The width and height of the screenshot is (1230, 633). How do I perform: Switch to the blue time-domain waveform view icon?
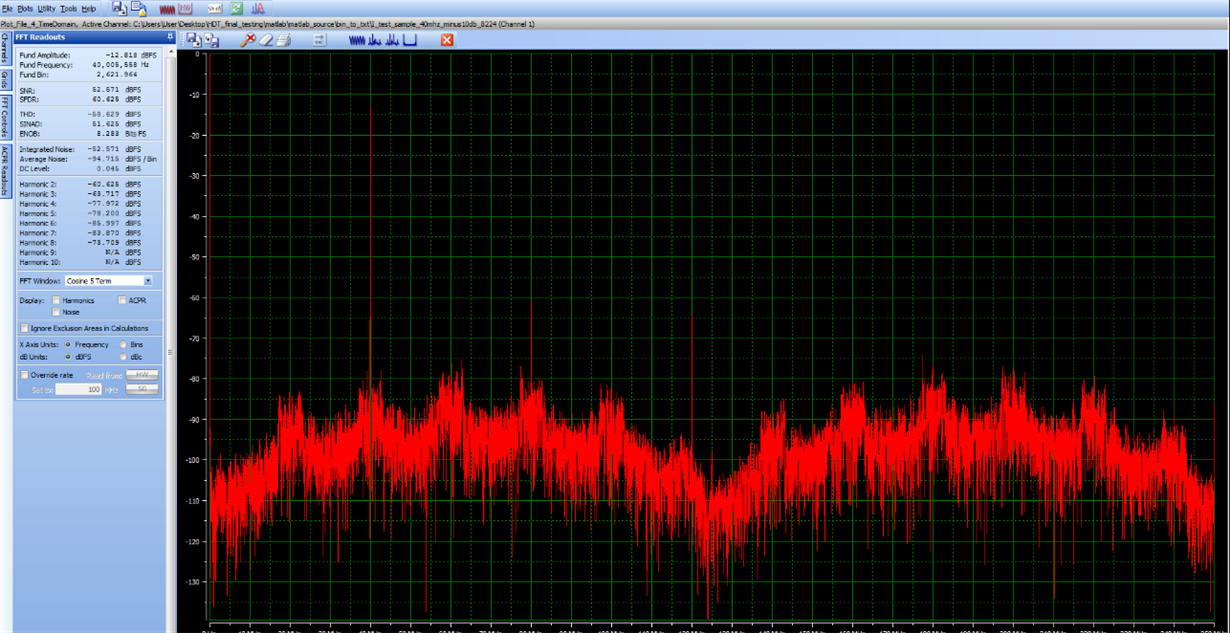pyautogui.click(x=357, y=40)
